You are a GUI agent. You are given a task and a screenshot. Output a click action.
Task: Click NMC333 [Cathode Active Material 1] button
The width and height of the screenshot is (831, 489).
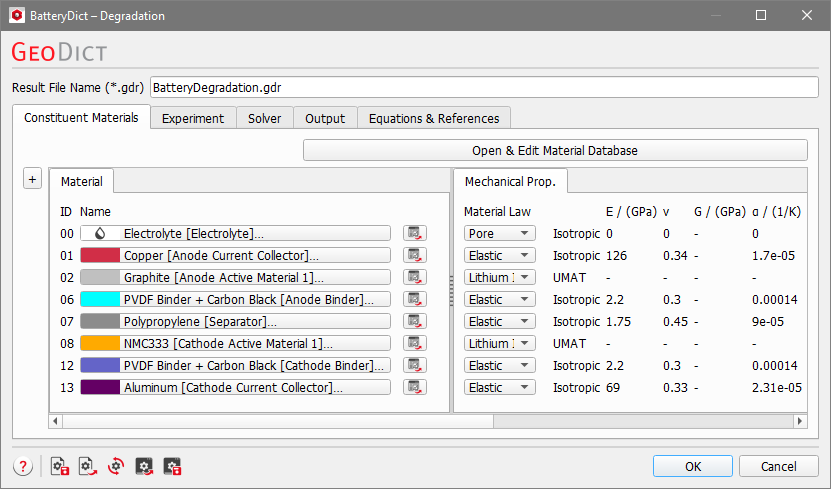pyautogui.click(x=235, y=343)
